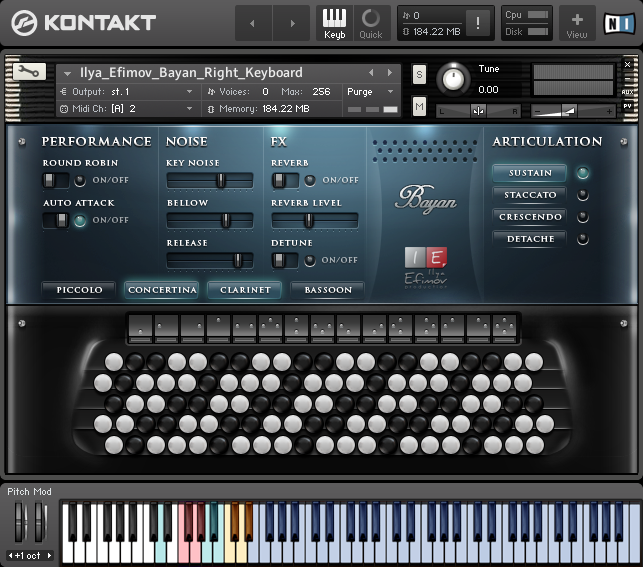Enable the Detune on/off switch

tap(285, 260)
